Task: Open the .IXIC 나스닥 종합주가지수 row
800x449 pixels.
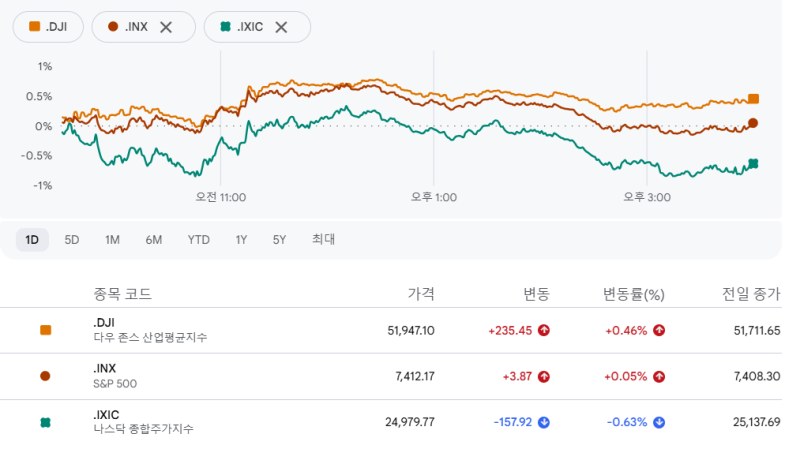Action: click(391, 422)
